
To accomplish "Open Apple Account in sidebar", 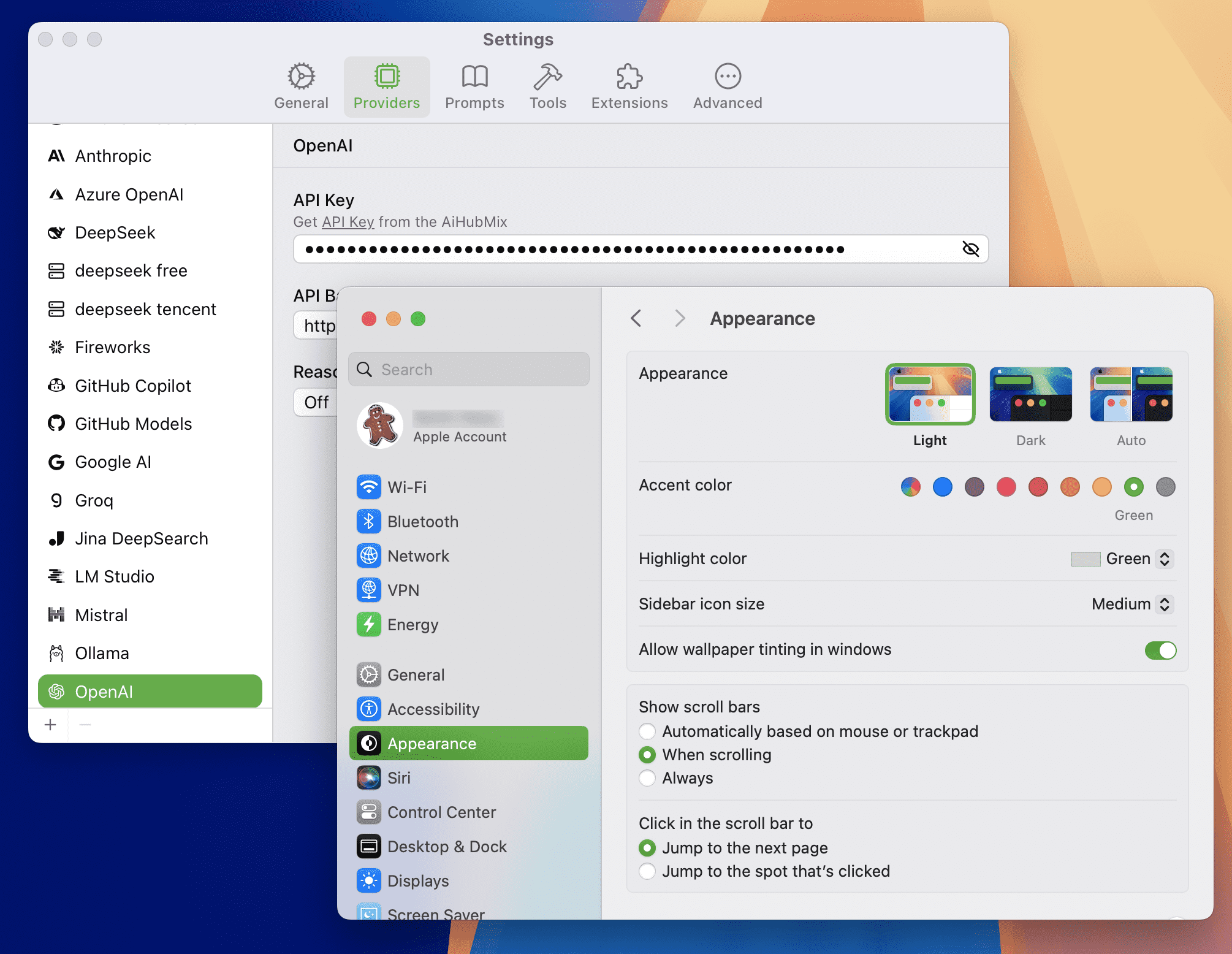I will click(469, 426).
